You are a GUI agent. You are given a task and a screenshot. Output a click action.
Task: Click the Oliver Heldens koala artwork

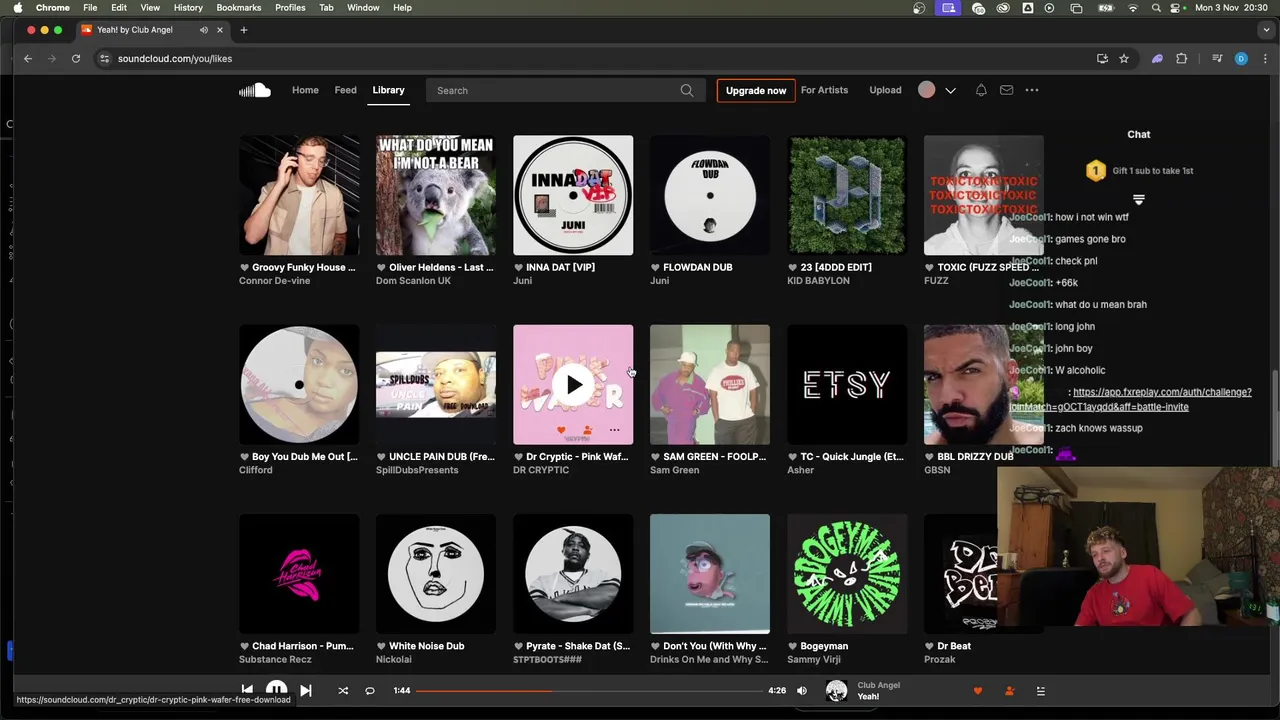point(436,195)
